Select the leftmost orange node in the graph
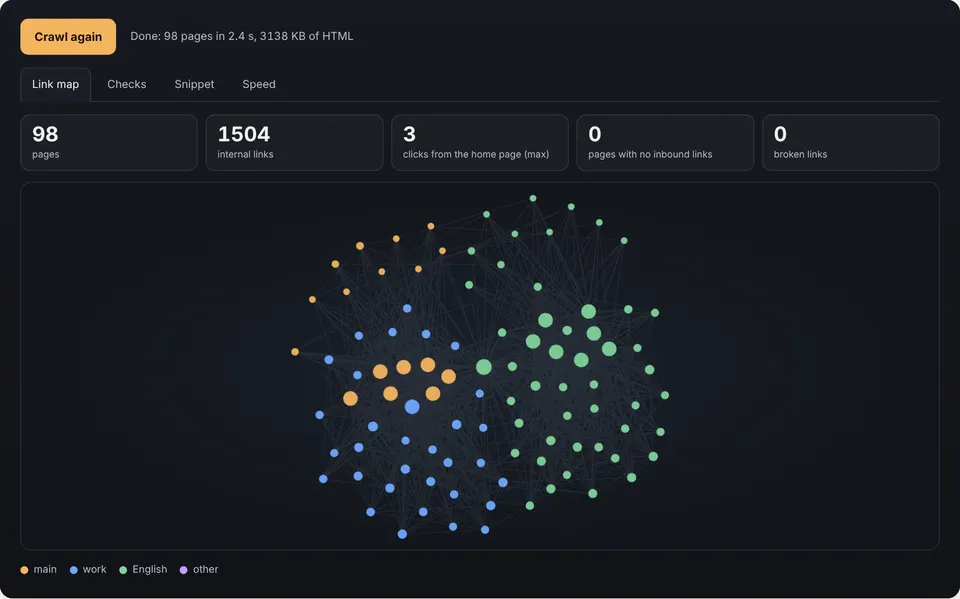This screenshot has height=599, width=960. (x=295, y=352)
